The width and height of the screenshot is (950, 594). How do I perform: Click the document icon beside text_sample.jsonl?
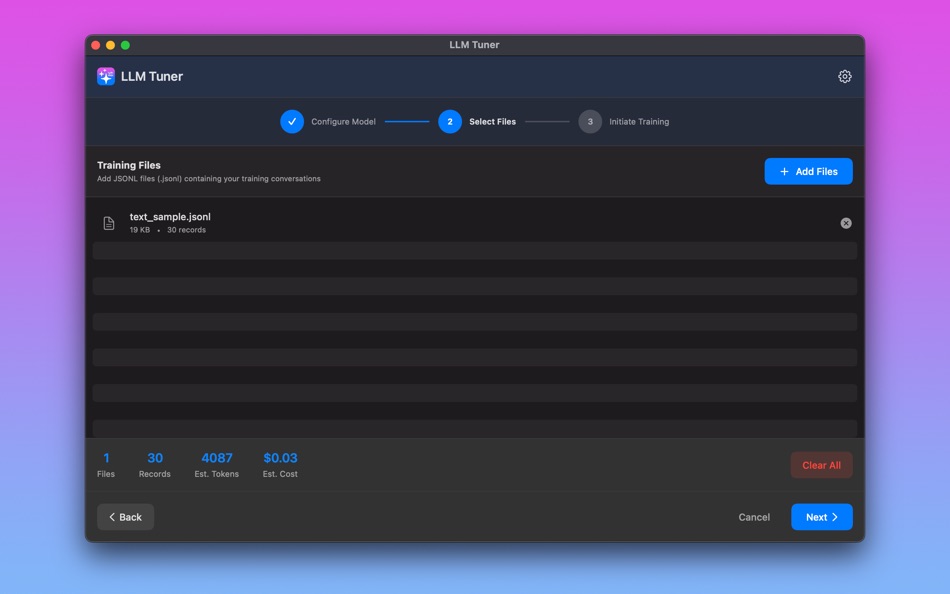pos(109,222)
